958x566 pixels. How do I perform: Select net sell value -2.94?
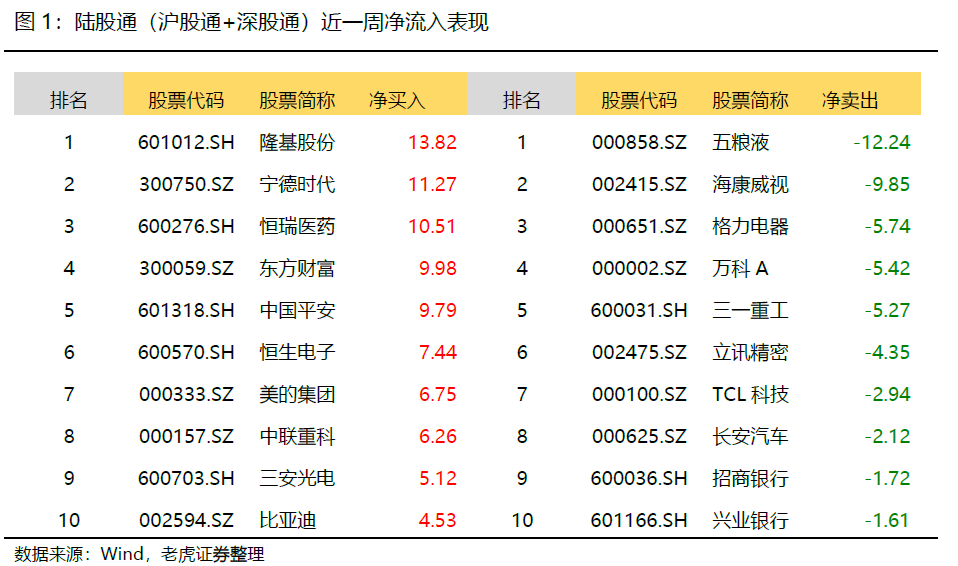pos(887,394)
